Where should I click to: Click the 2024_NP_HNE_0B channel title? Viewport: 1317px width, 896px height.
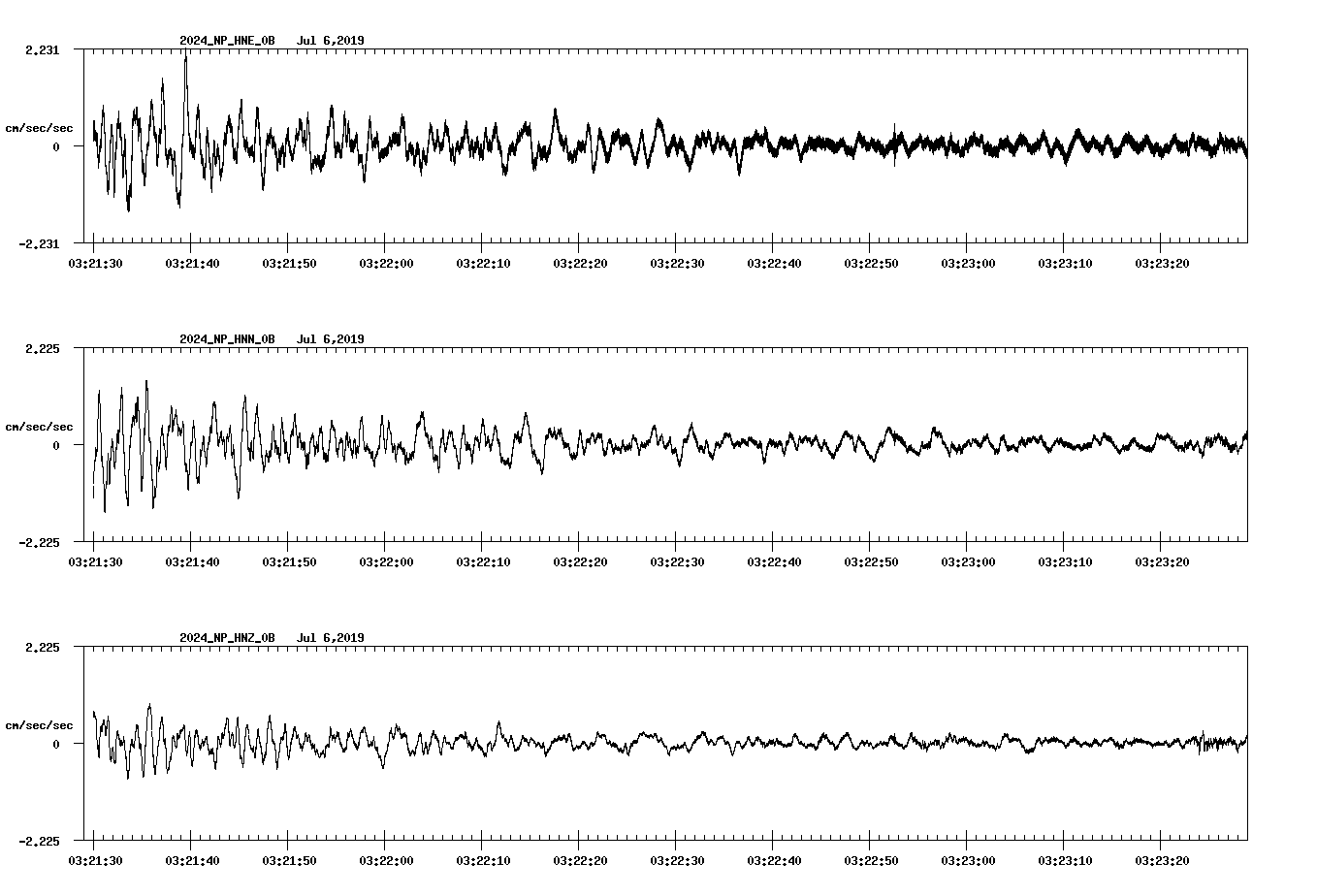pyautogui.click(x=227, y=41)
